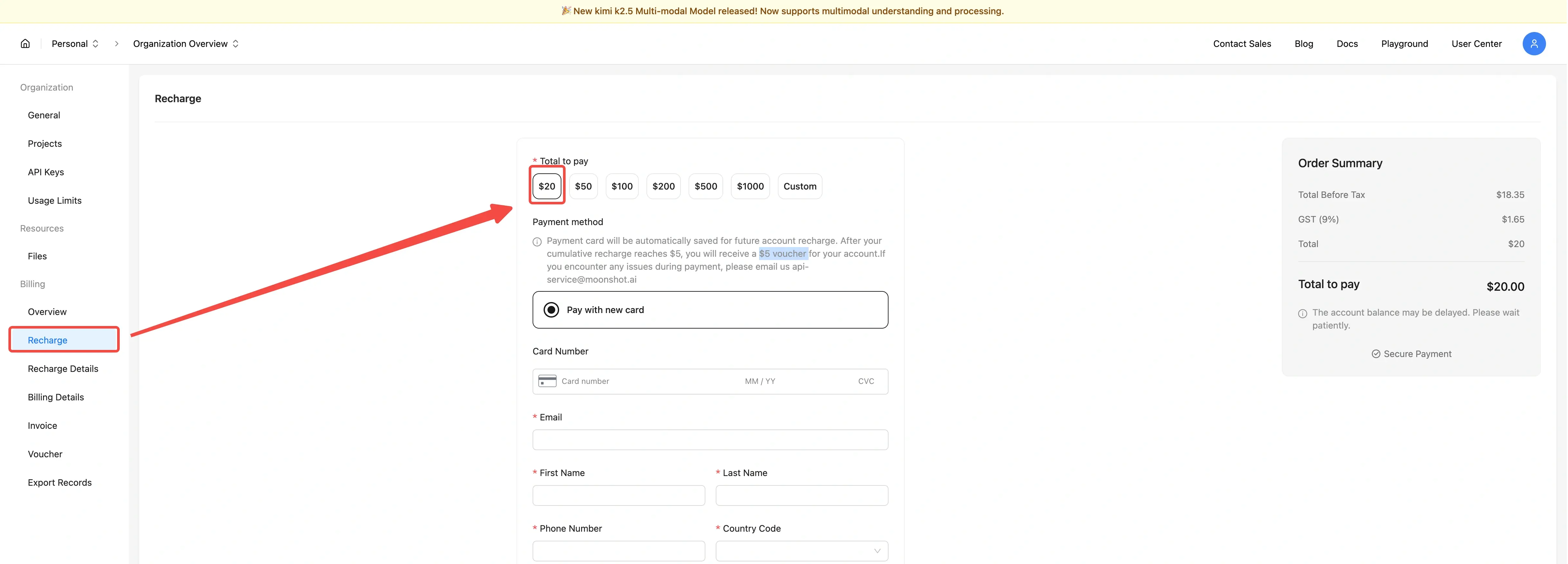This screenshot has width=1568, height=564.
Task: Select the Pay with new card radio
Action: (551, 310)
